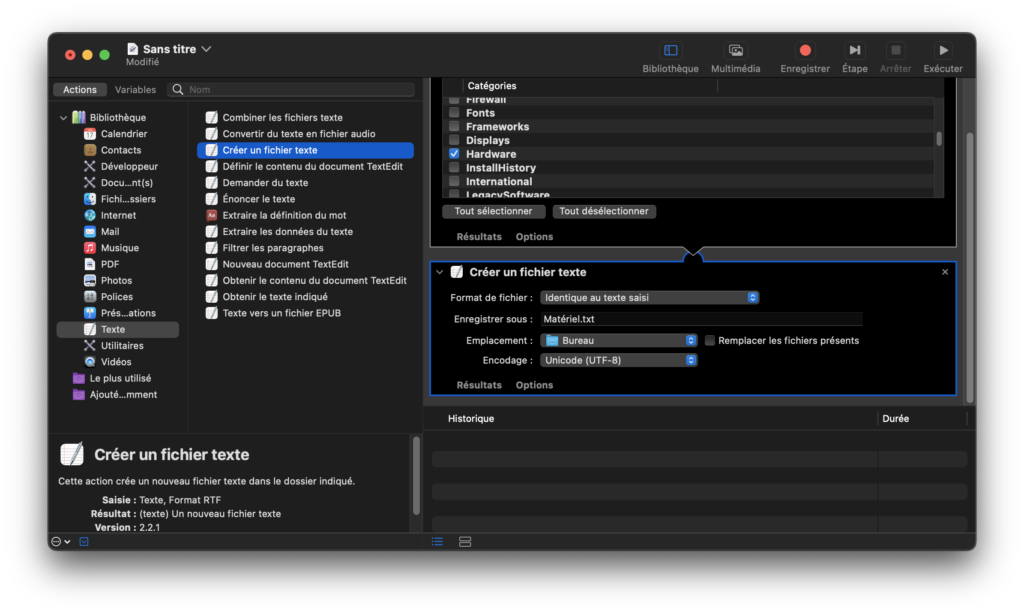Viewport: 1024px width, 614px height.
Task: Open the Format de fichier dropdown
Action: (650, 298)
